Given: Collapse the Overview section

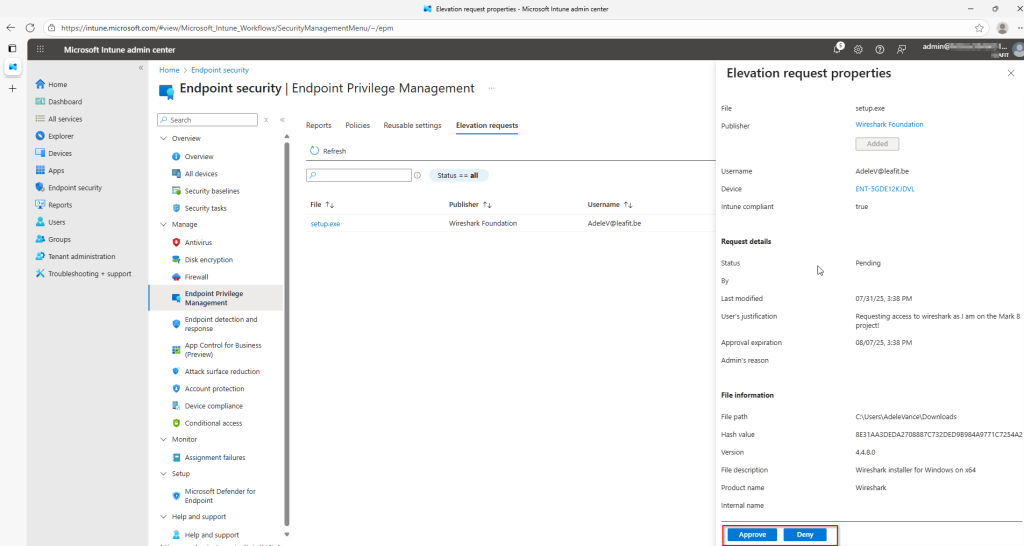Looking at the screenshot, I should [x=163, y=138].
